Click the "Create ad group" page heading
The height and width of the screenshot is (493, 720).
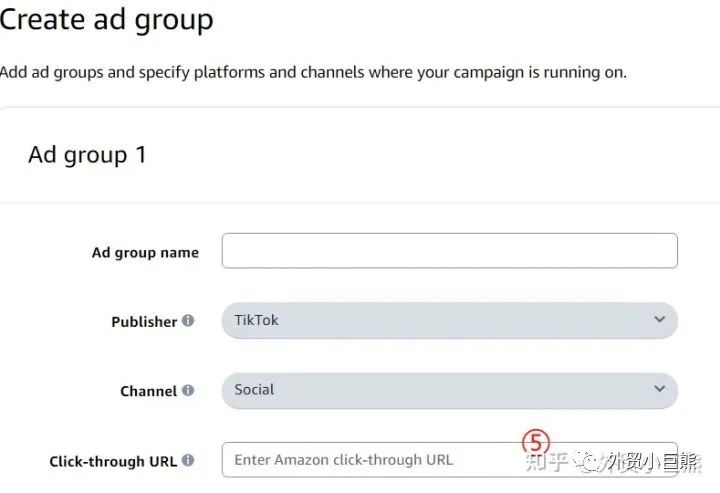pos(106,18)
